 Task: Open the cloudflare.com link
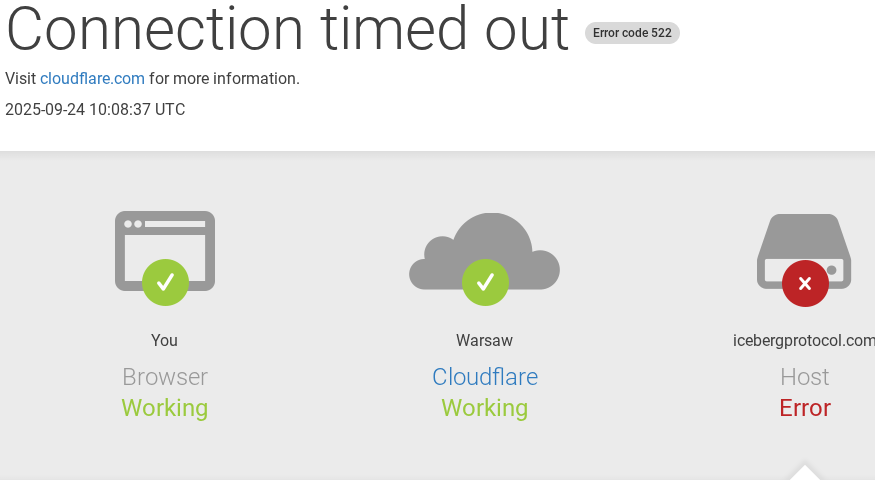pyautogui.click(x=92, y=79)
